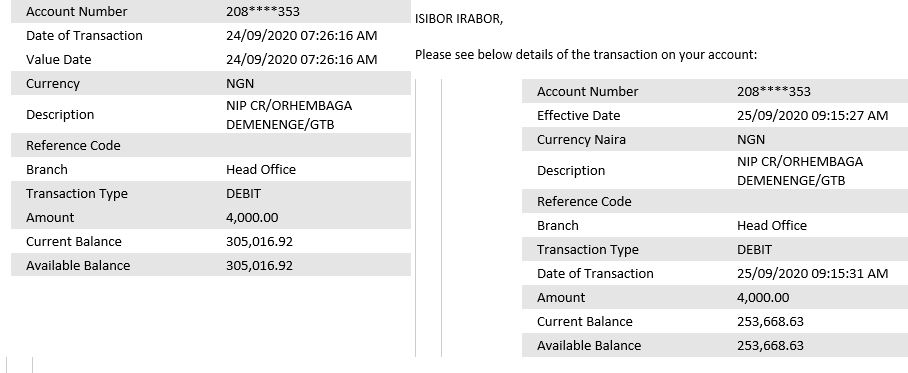Select the left Branch Head Office value
Image resolution: width=908 pixels, height=373 pixels.
pyautogui.click(x=261, y=170)
